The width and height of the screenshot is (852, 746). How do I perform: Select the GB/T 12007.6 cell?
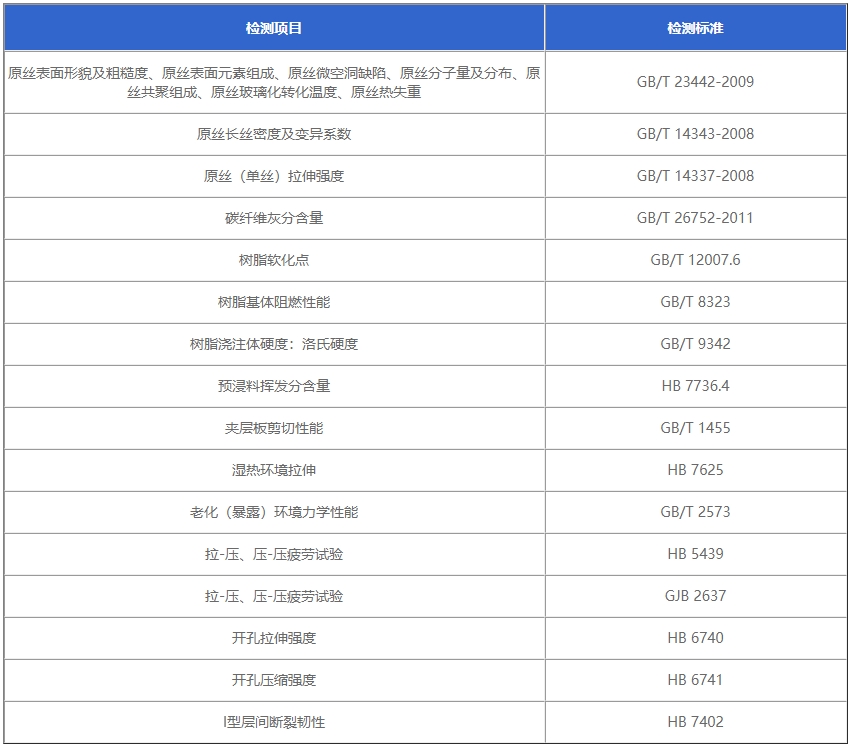(x=696, y=260)
